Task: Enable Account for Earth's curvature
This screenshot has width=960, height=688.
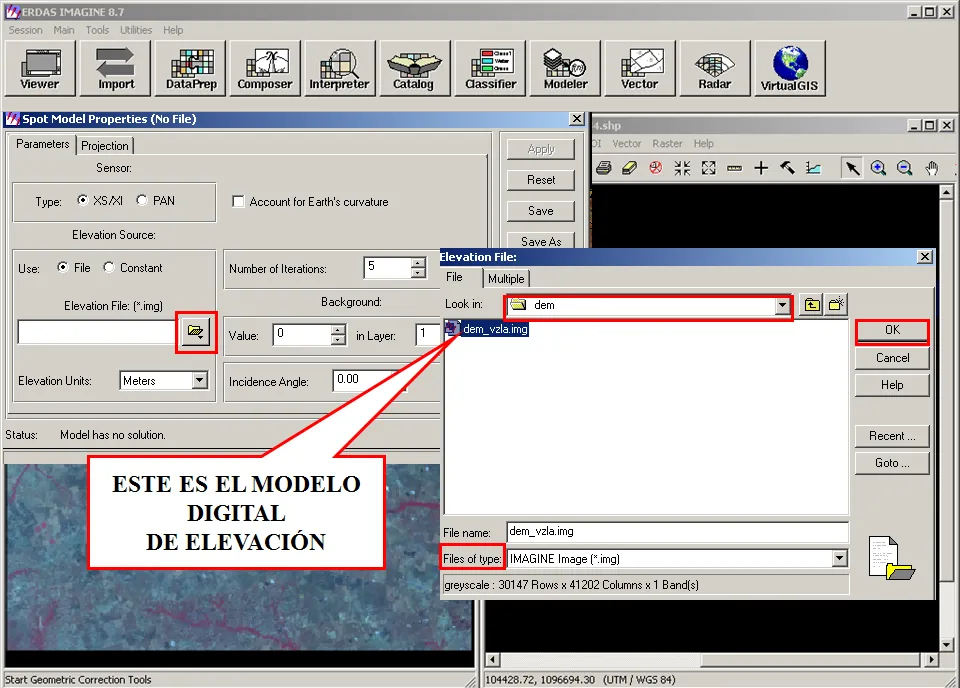Action: [x=238, y=201]
